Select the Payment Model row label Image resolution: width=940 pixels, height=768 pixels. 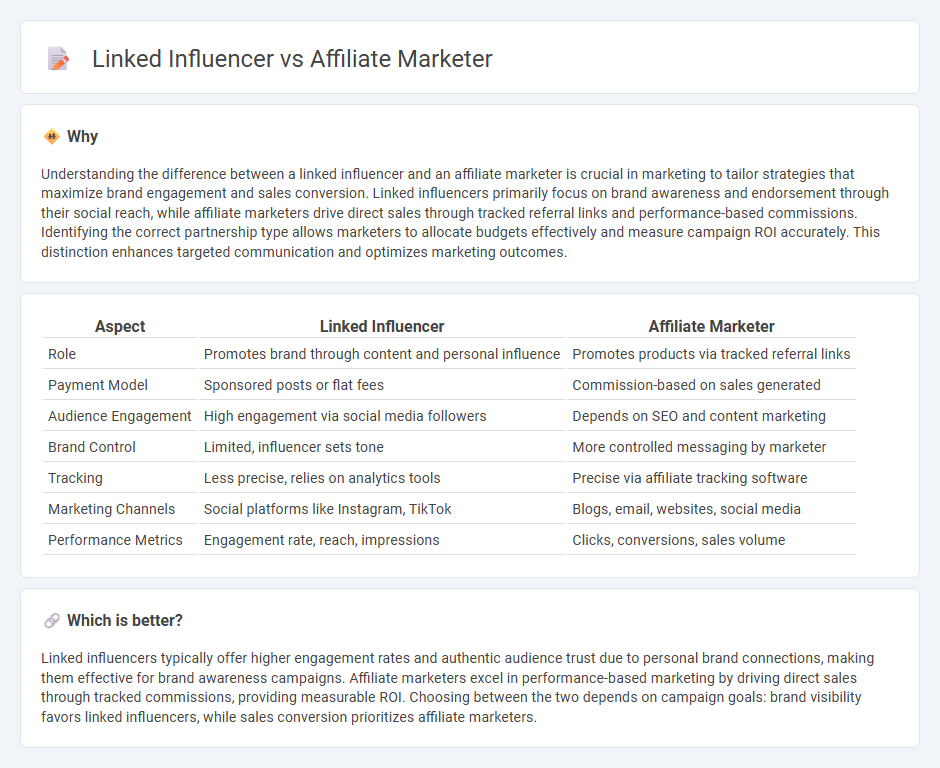(98, 385)
